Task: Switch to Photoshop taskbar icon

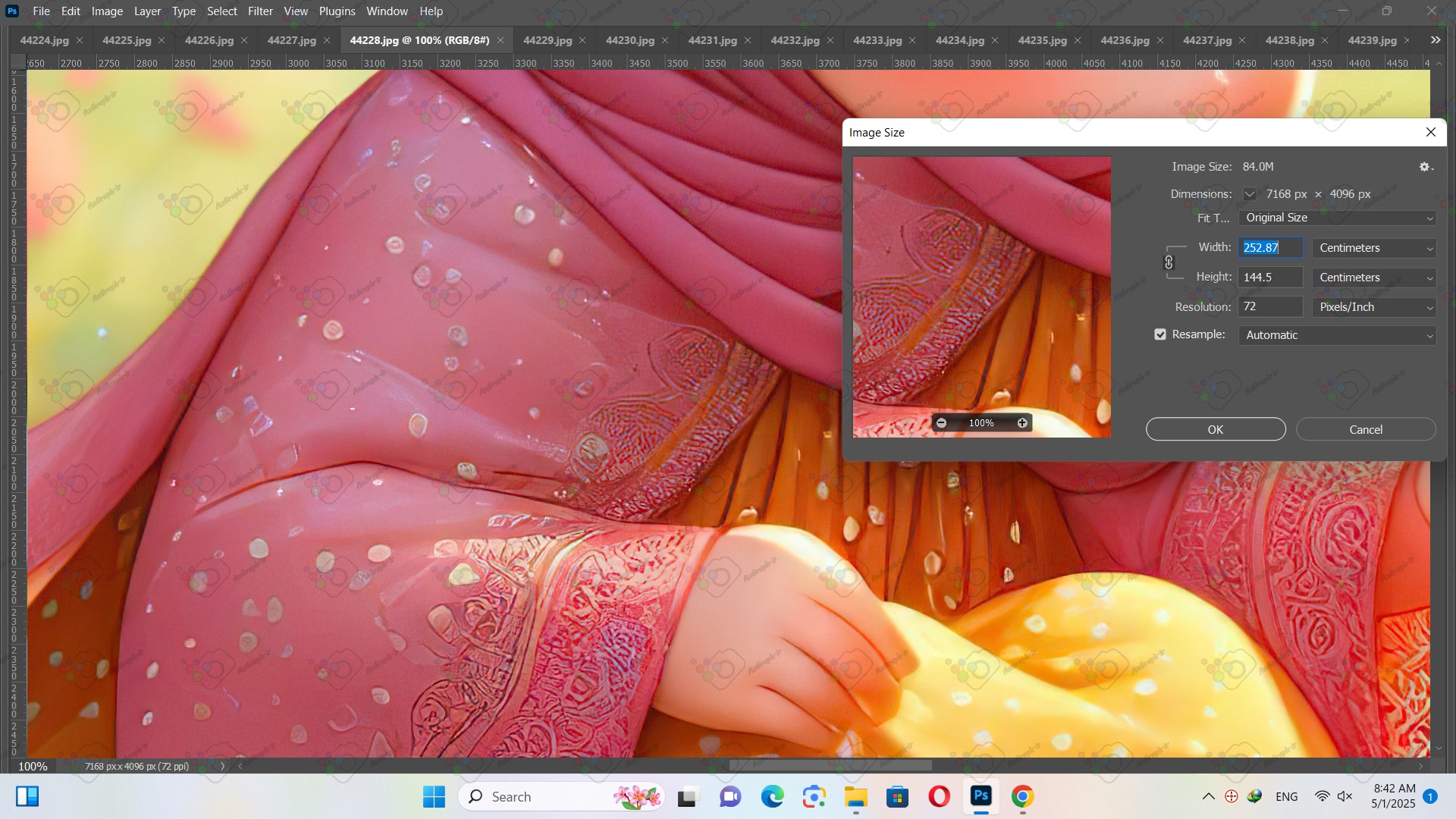Action: pos(981,796)
